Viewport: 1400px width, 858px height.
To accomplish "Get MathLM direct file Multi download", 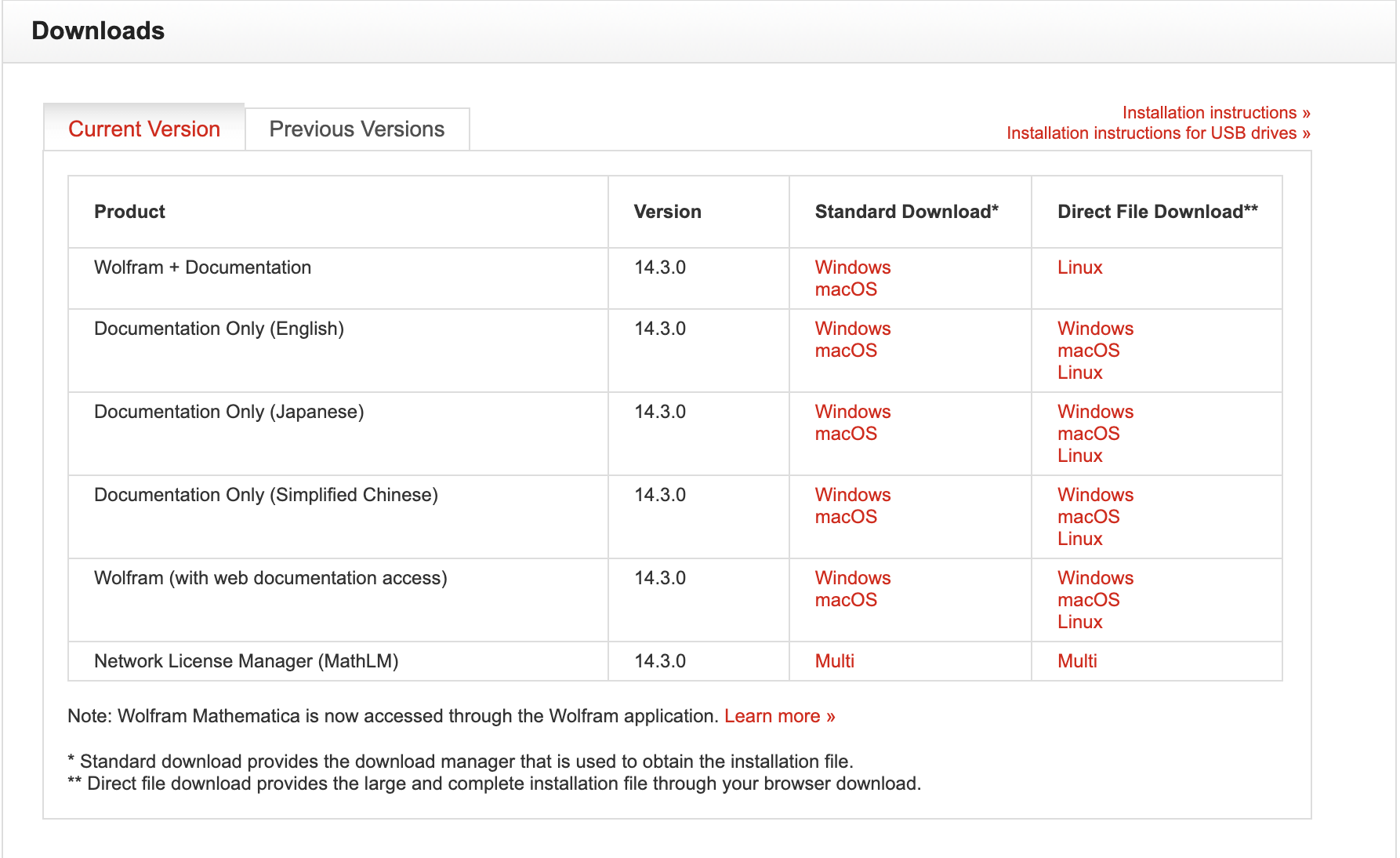I will point(1077,661).
